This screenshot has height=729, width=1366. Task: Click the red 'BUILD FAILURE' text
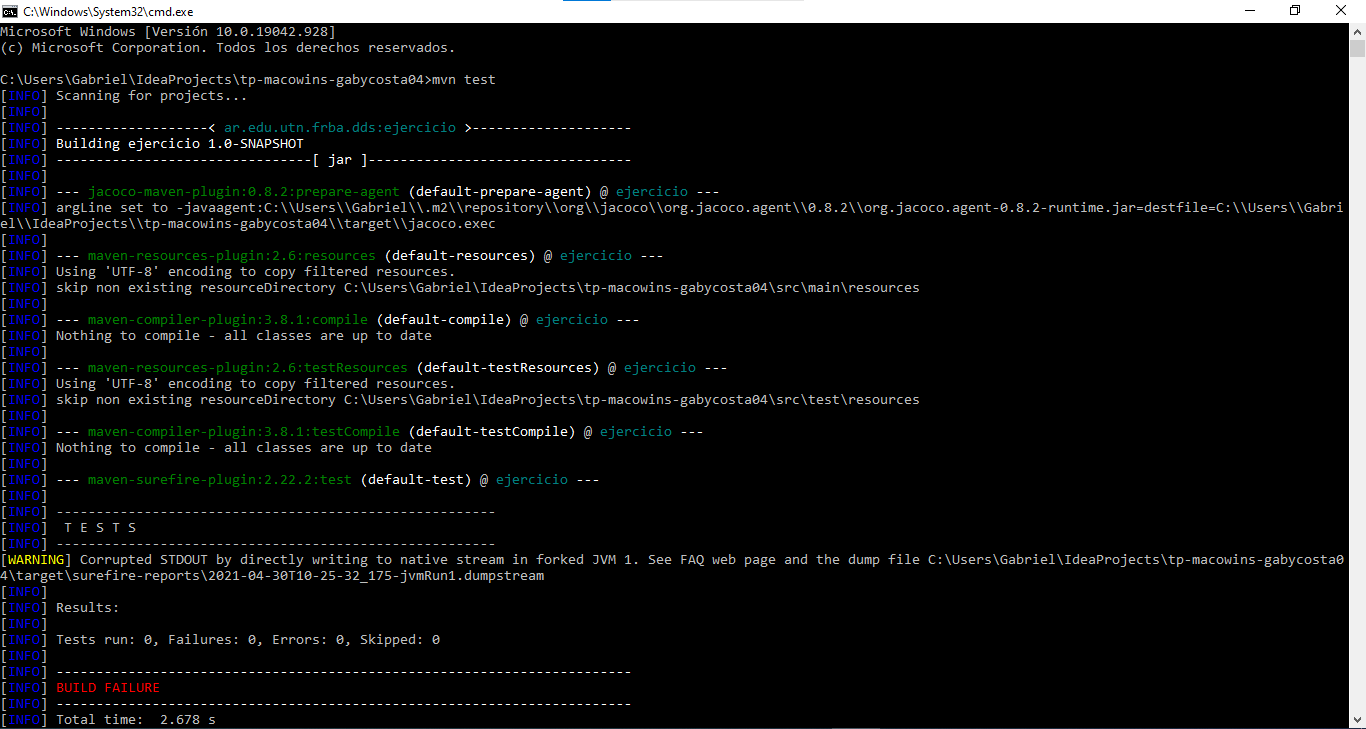[108, 688]
